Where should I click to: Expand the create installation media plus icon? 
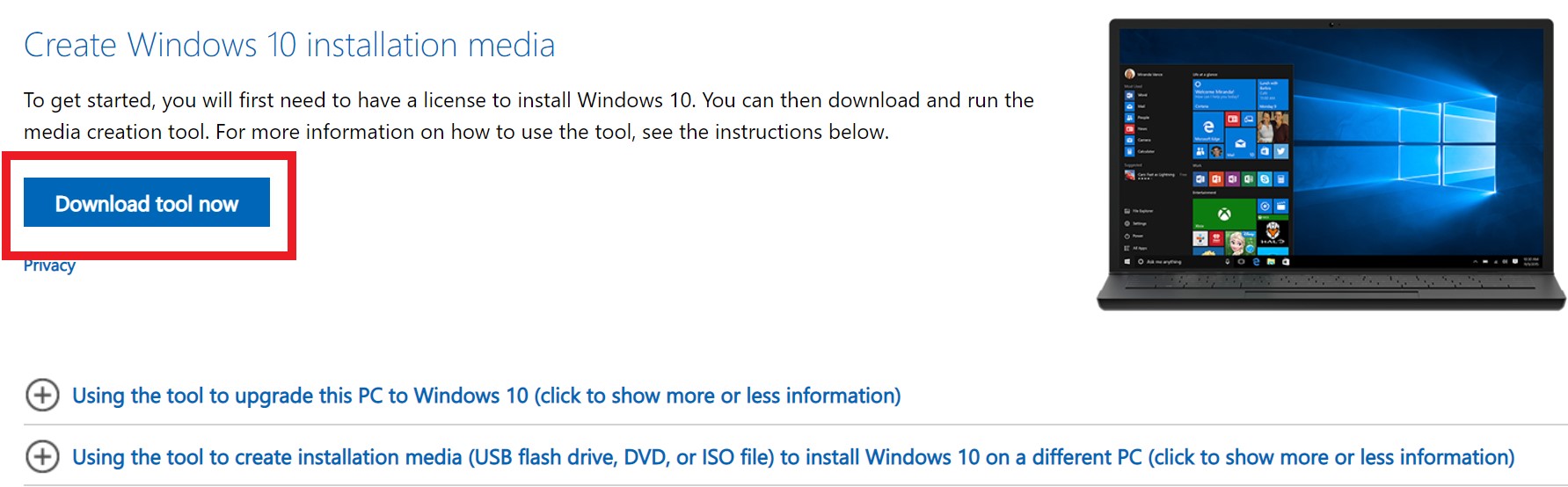42,457
